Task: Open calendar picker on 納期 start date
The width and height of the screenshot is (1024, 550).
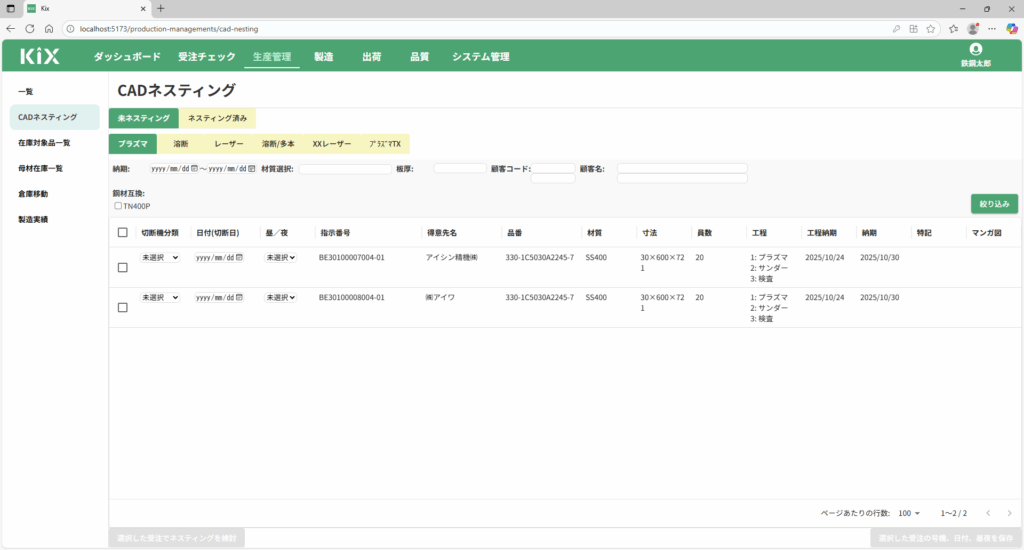Action: point(194,169)
